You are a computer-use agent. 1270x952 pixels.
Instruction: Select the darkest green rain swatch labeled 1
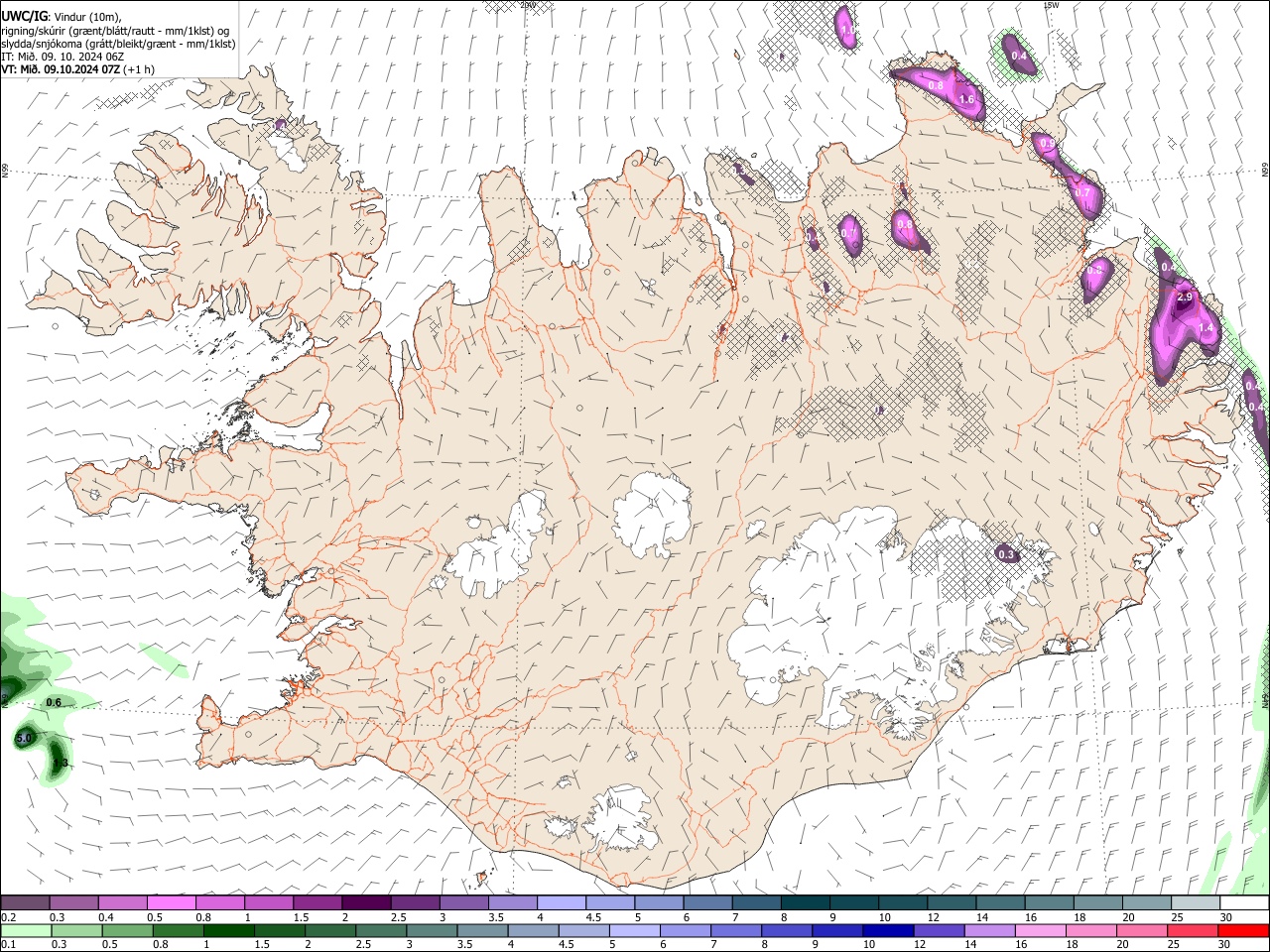(x=229, y=930)
